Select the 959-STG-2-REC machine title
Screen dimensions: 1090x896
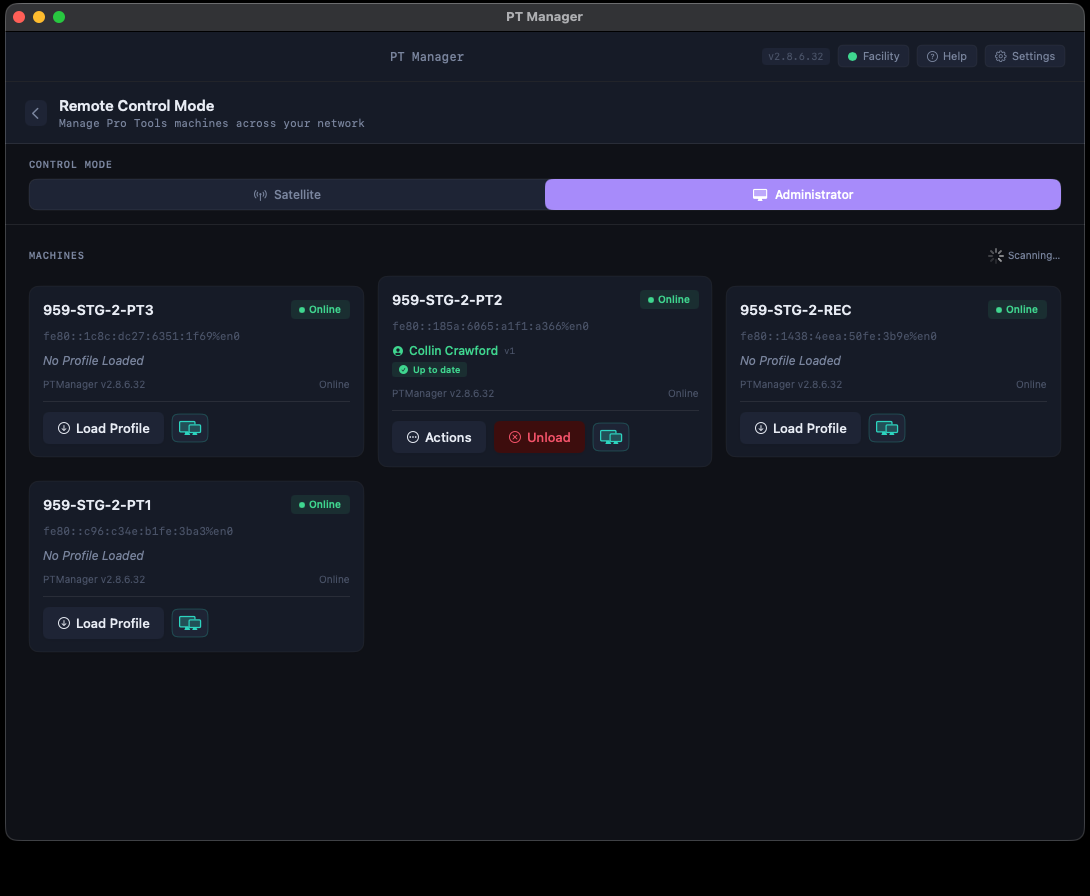click(795, 310)
